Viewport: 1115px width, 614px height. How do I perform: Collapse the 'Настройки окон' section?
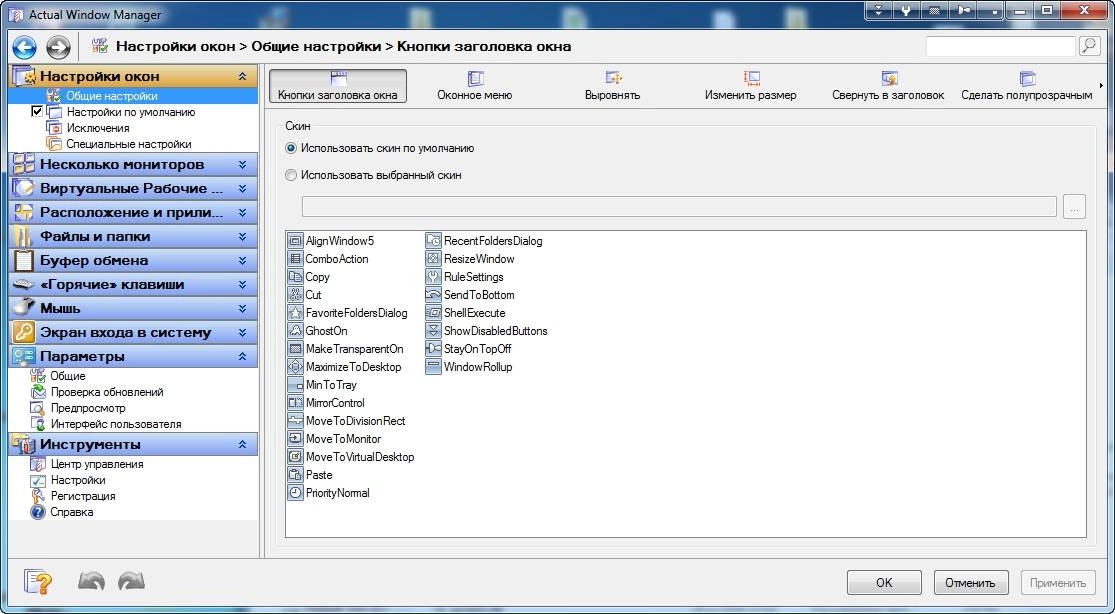(242, 76)
